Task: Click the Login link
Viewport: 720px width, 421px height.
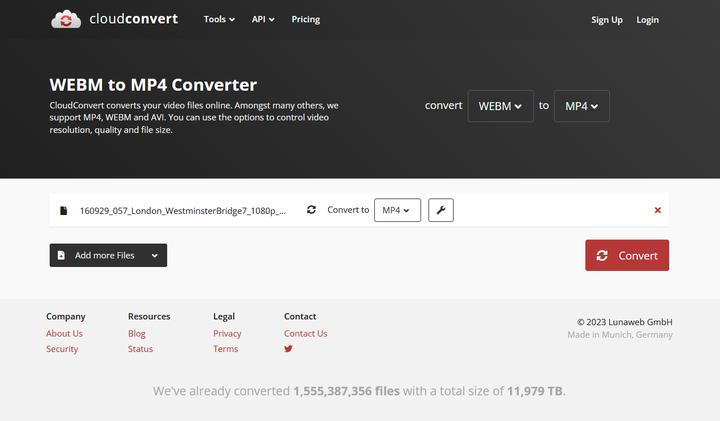Action: [647, 20]
